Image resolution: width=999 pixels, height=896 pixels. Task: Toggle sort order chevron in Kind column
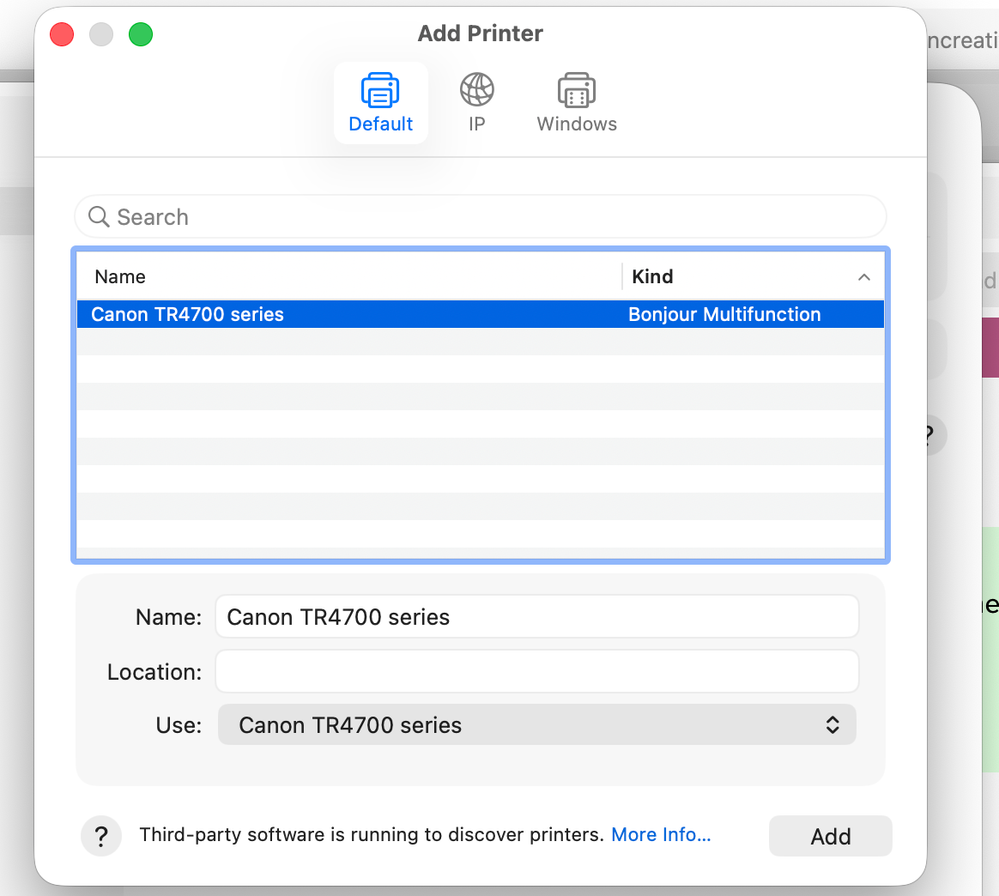864,277
